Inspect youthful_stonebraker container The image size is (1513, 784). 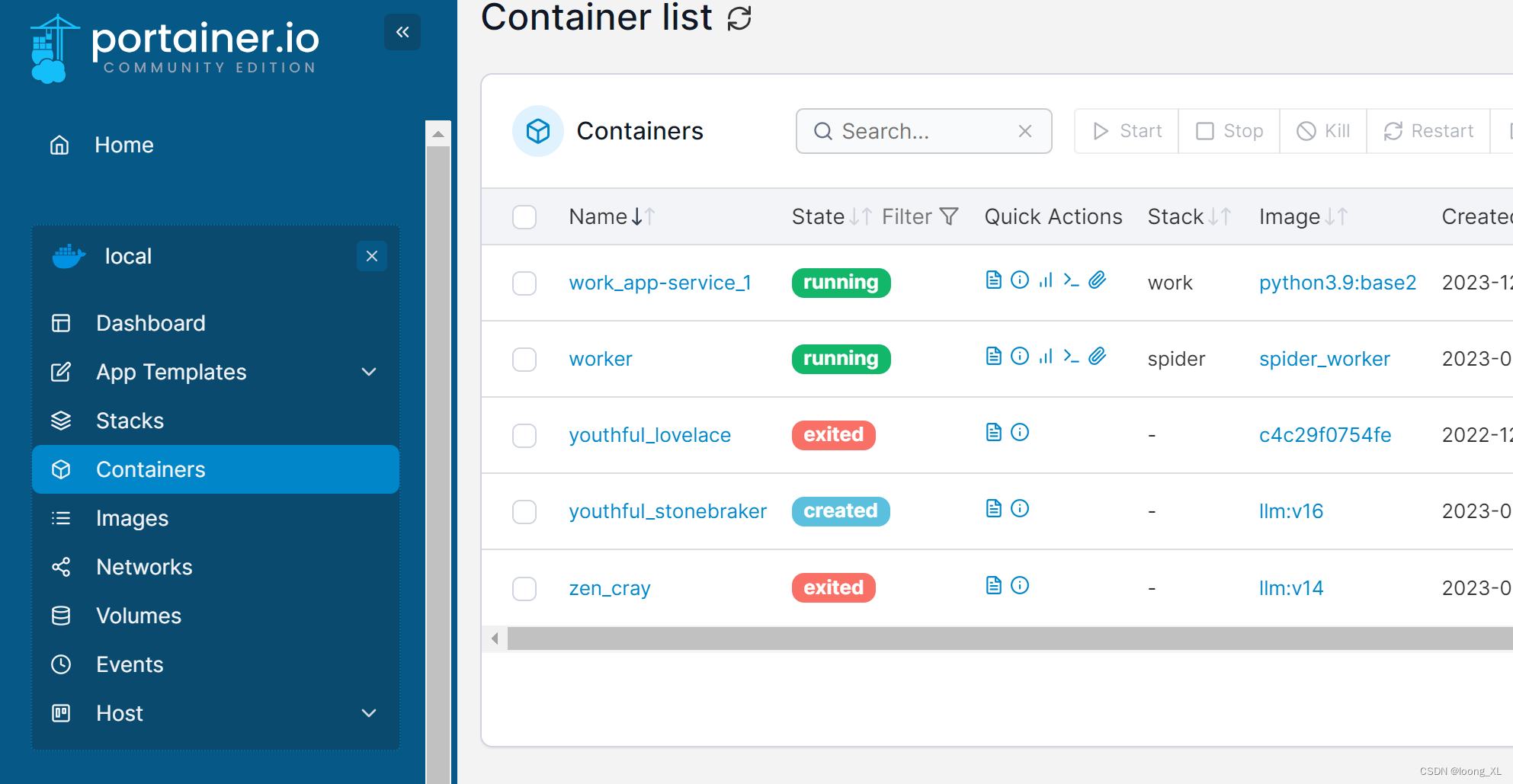(x=1020, y=509)
